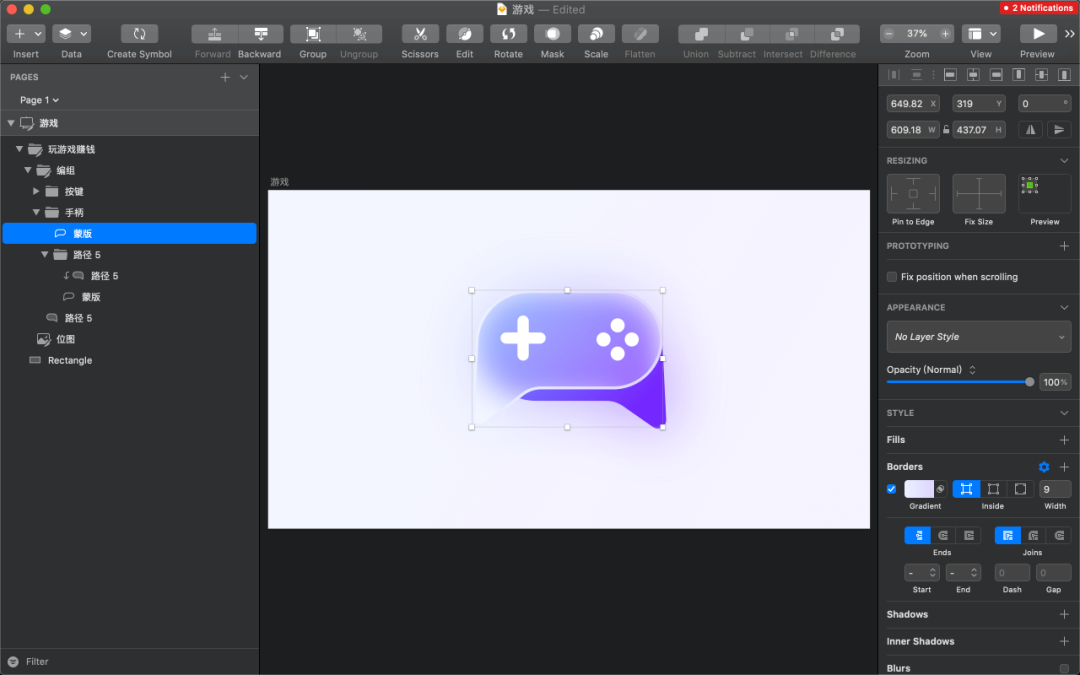1080x675 pixels.
Task: Collapse the 玩游戏赚钱 group
Action: tap(19, 149)
